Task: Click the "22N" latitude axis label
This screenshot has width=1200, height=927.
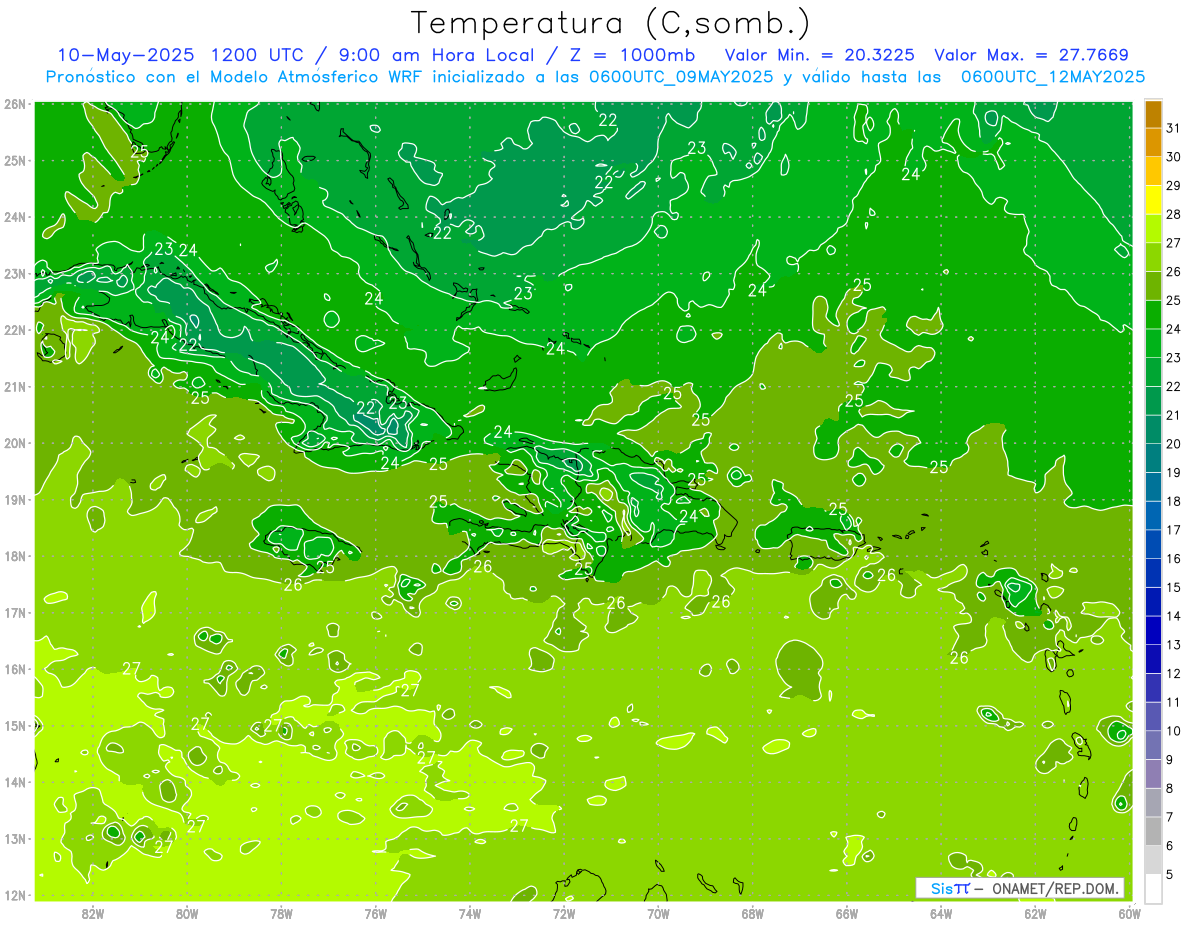Action: (15, 330)
